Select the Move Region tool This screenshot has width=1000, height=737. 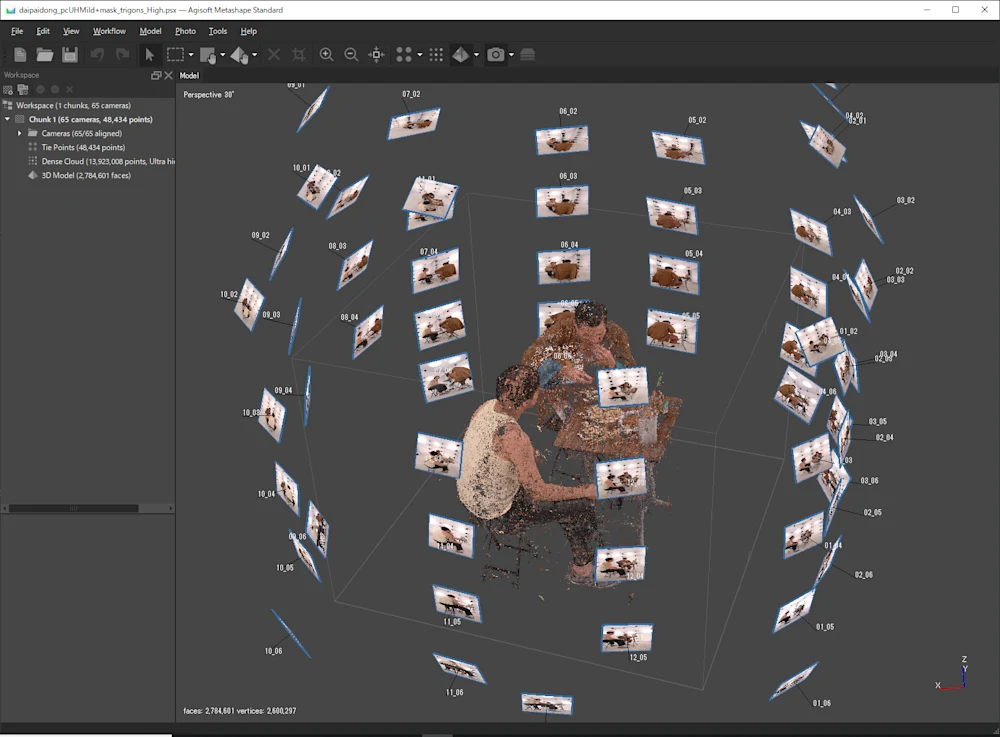[208, 55]
